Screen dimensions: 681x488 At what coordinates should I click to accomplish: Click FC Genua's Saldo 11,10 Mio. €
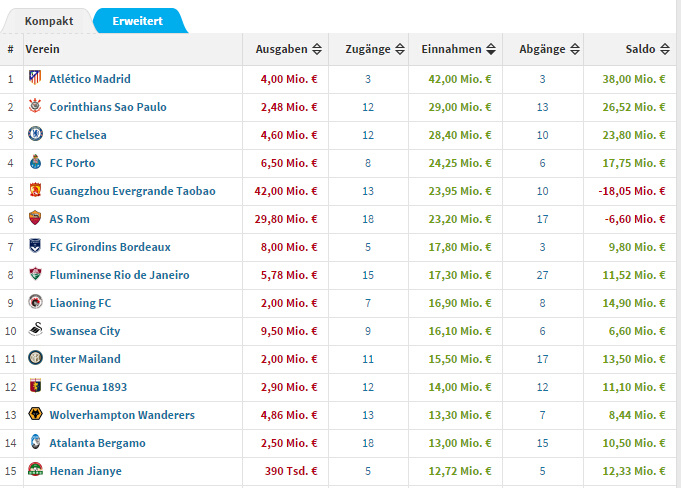[x=634, y=387]
